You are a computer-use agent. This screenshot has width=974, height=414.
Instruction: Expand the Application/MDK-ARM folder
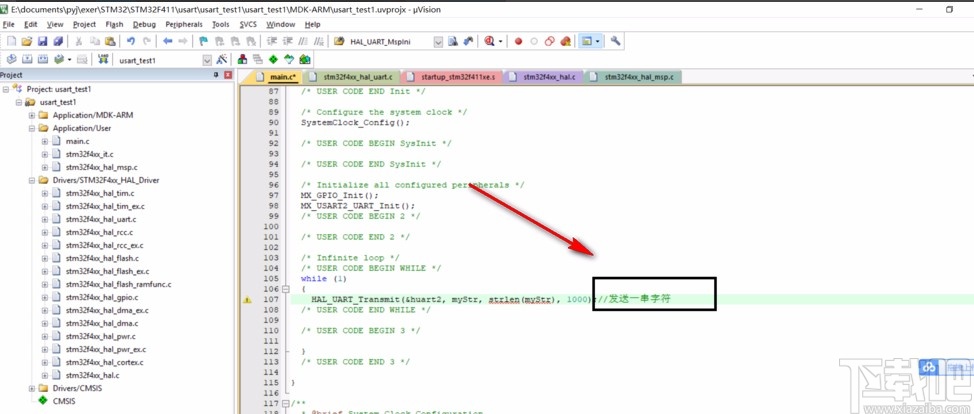(32, 115)
